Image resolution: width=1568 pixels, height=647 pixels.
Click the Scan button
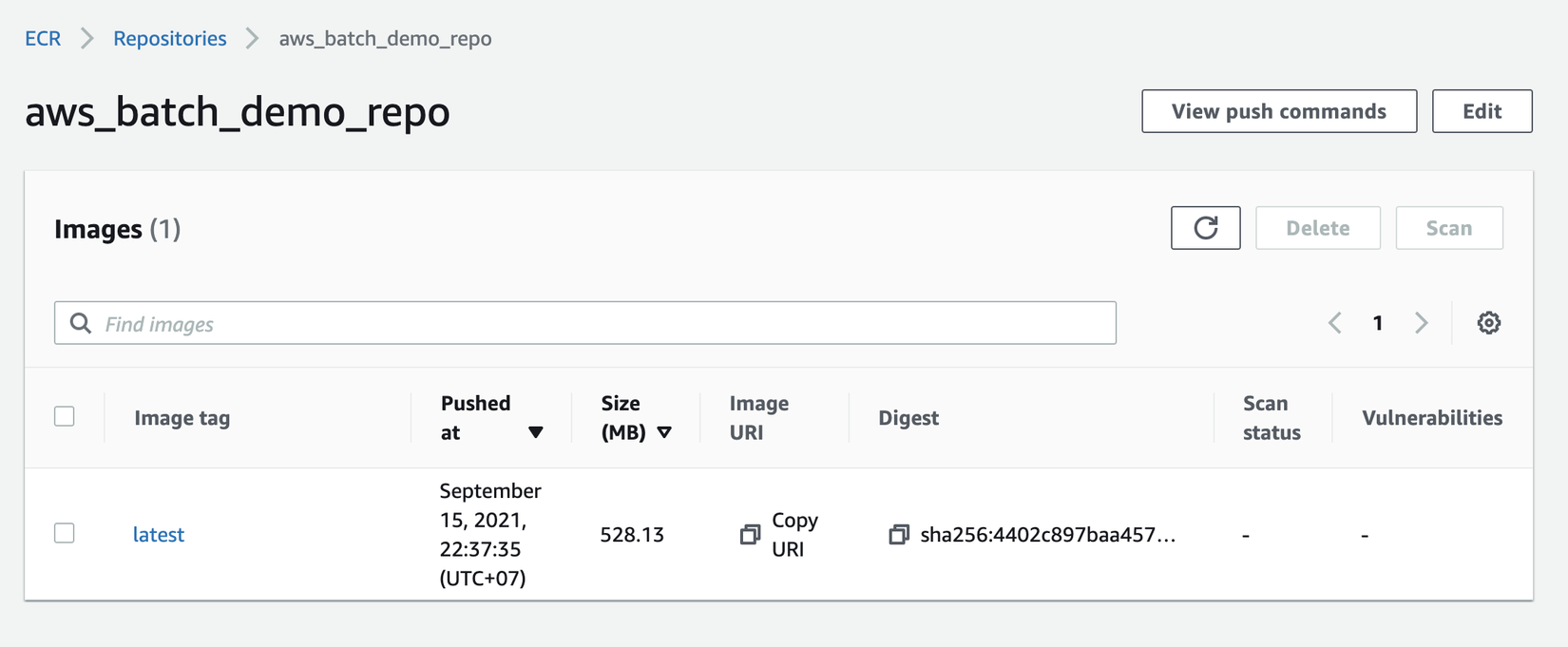click(1448, 228)
